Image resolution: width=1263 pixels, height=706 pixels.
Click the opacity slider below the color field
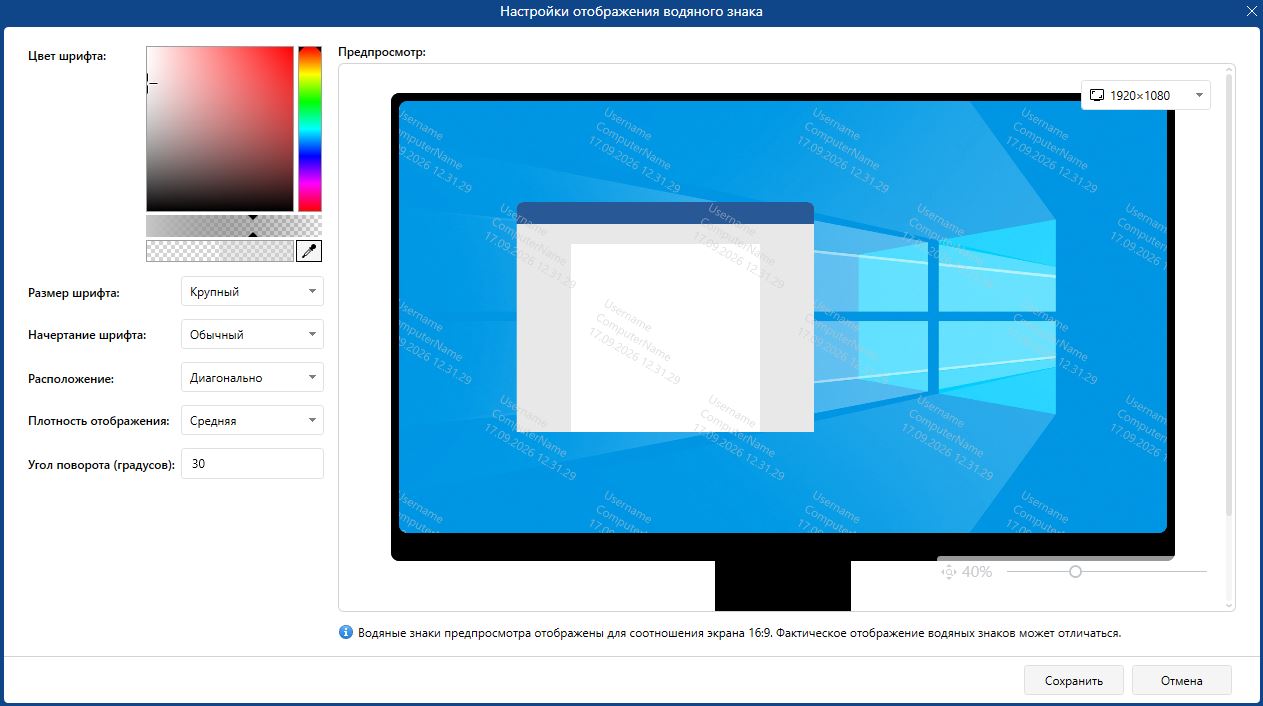click(234, 226)
